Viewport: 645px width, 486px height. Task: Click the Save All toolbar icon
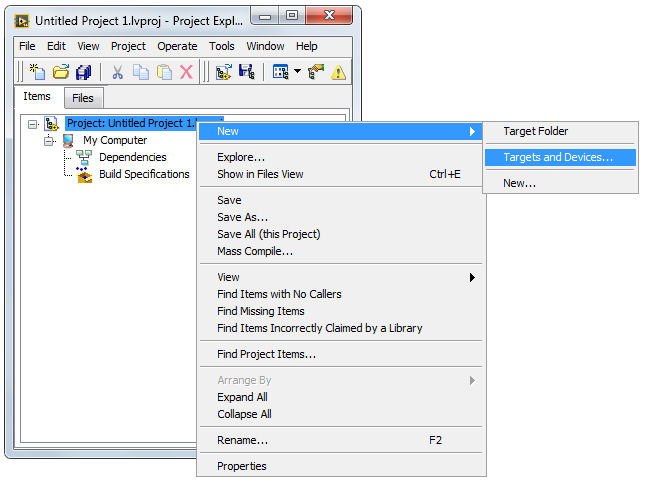point(84,72)
